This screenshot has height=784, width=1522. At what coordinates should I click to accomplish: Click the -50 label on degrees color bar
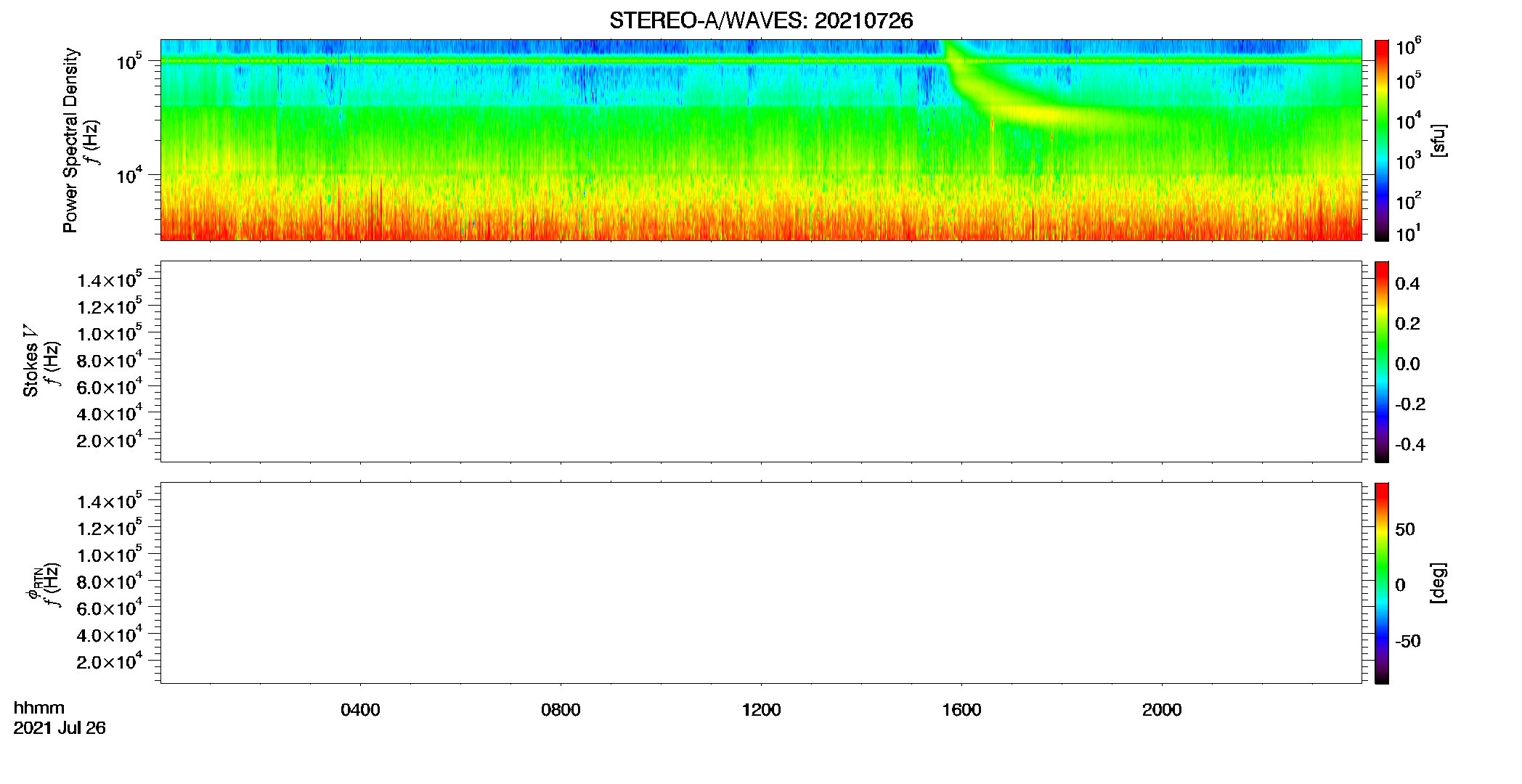click(1408, 641)
